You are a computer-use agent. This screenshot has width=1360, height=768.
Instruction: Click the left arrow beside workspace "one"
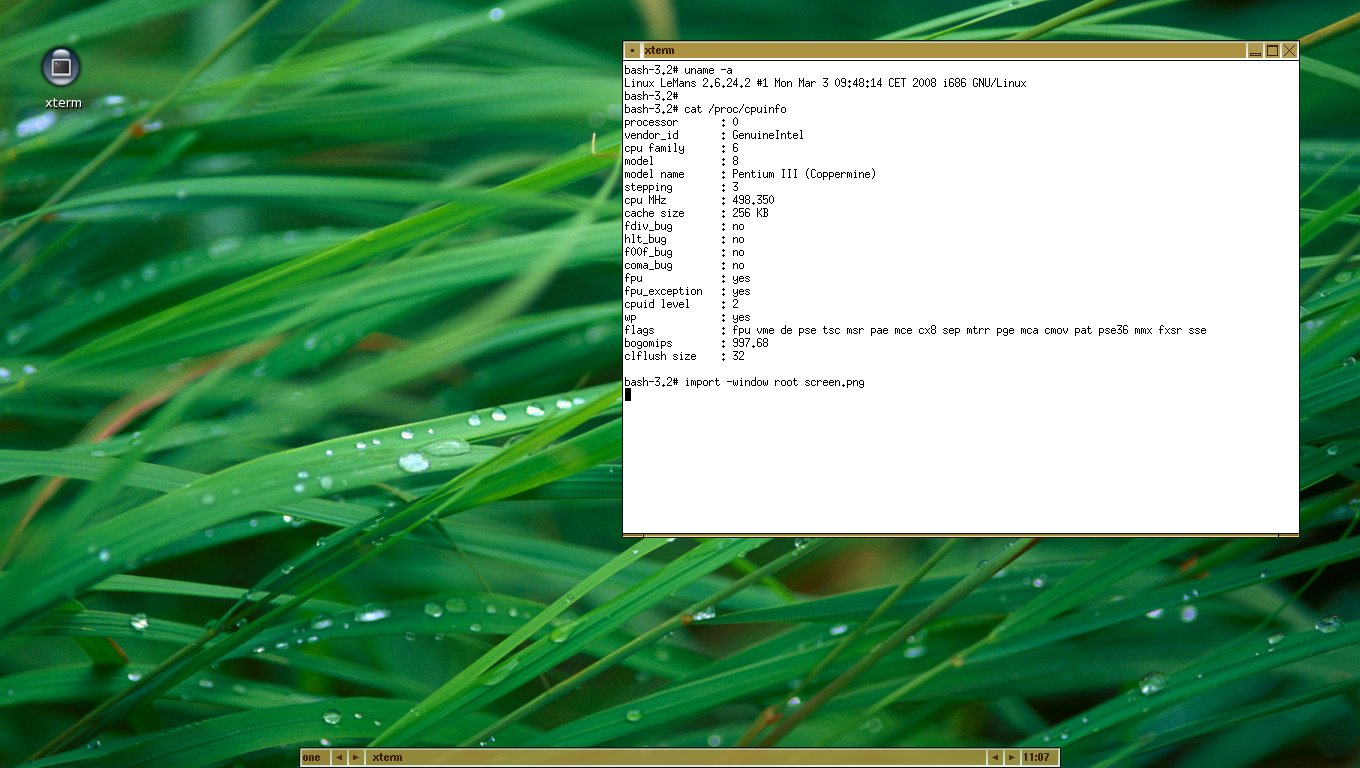338,757
